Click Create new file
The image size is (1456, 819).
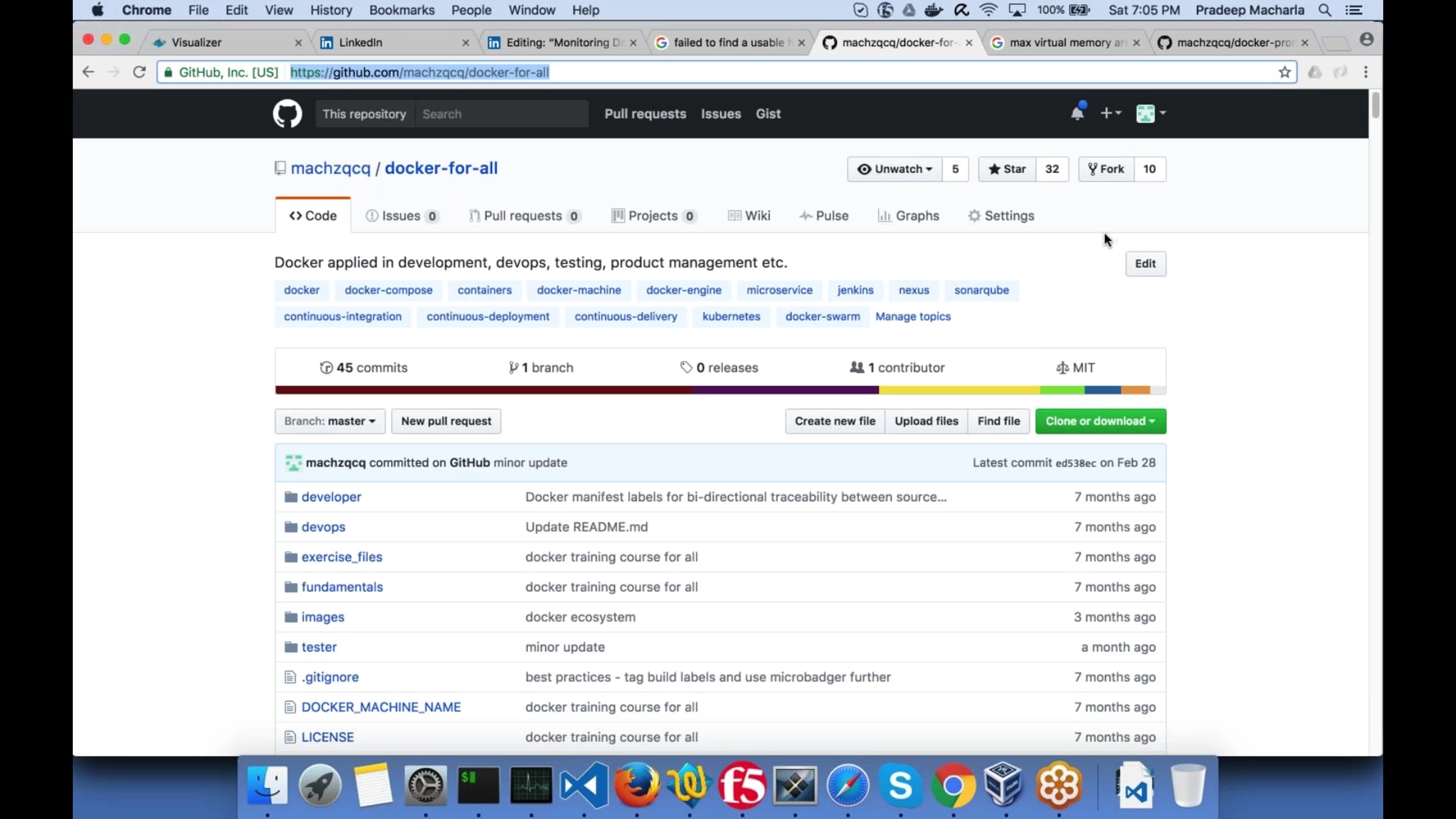click(x=835, y=421)
